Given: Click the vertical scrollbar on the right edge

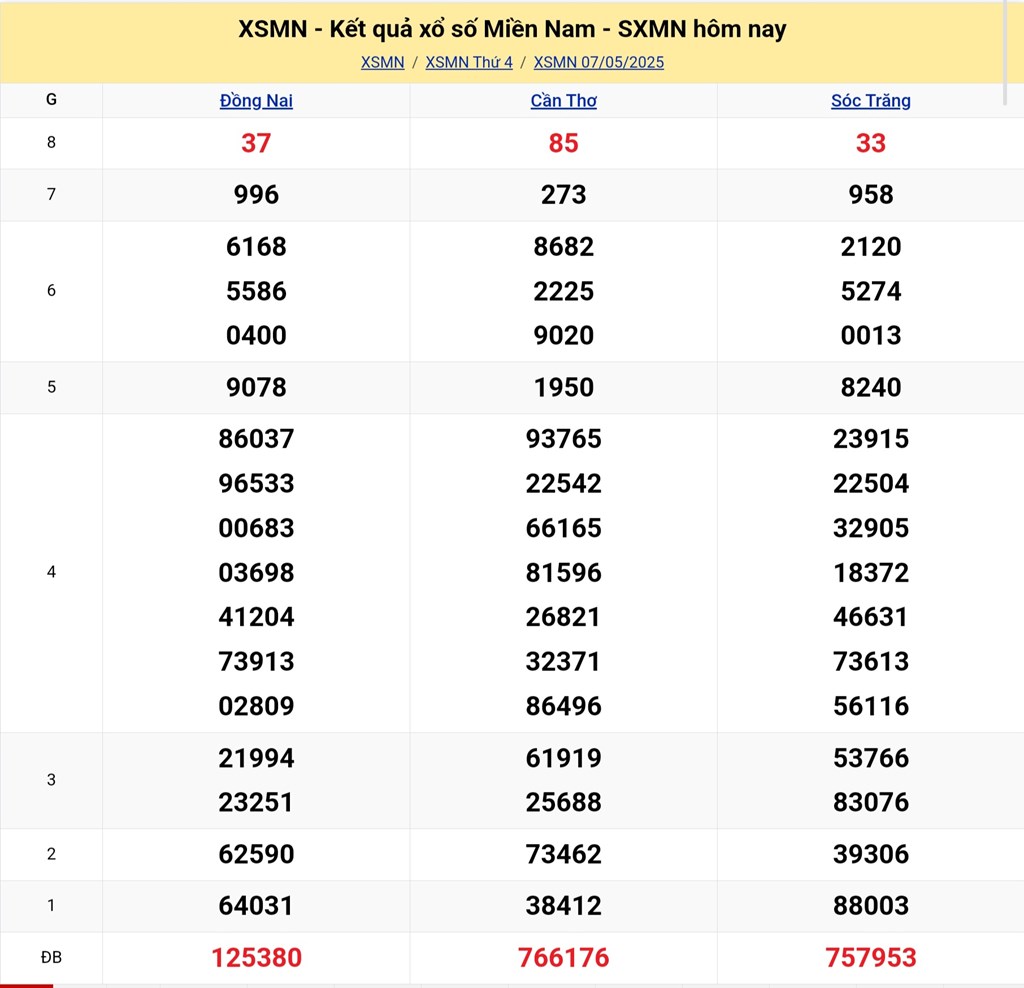Looking at the screenshot, I should 1005,50.
